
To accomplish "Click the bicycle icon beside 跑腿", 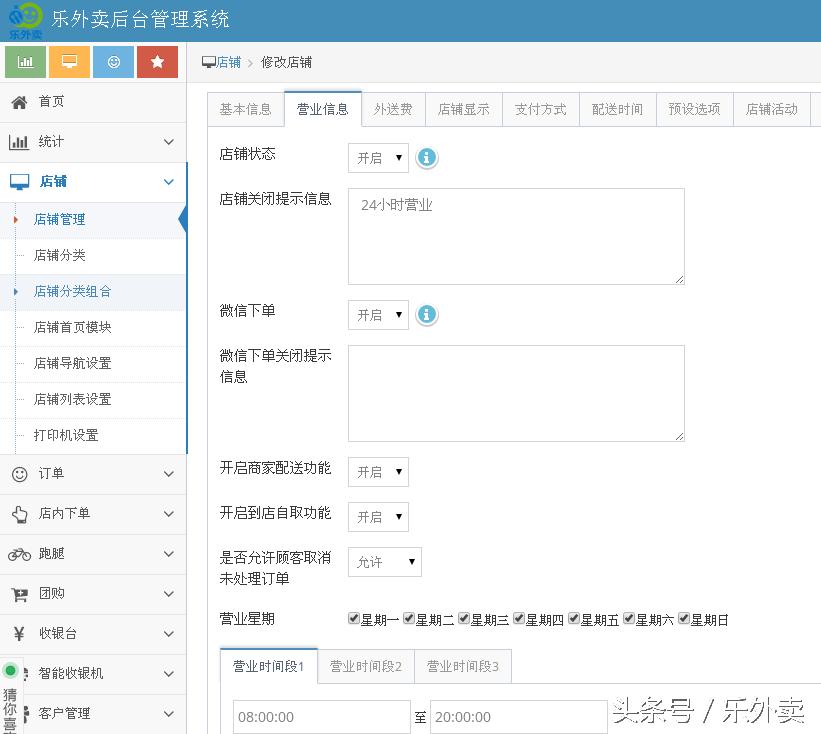I will [17, 554].
